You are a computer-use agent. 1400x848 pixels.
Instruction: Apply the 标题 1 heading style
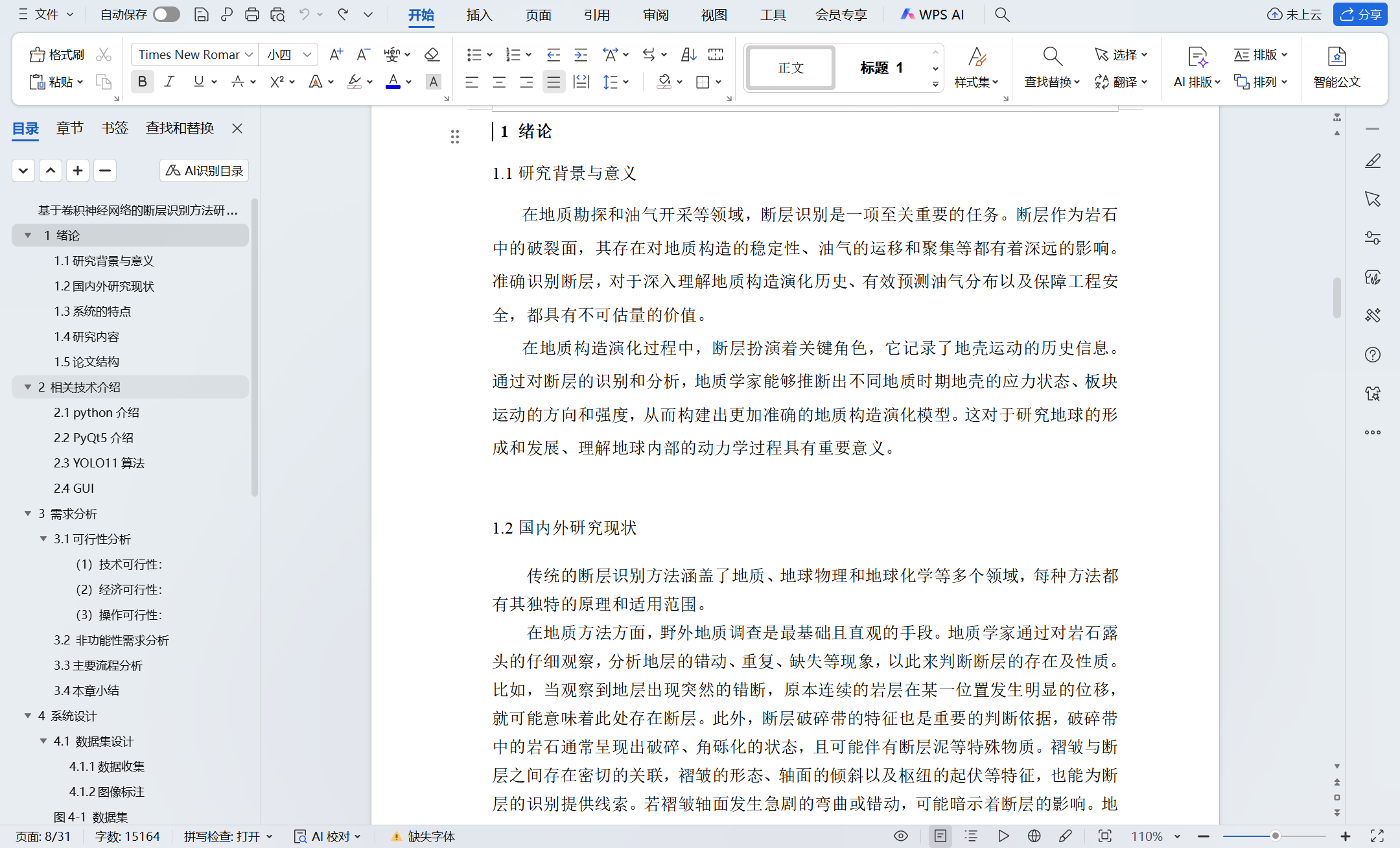881,68
